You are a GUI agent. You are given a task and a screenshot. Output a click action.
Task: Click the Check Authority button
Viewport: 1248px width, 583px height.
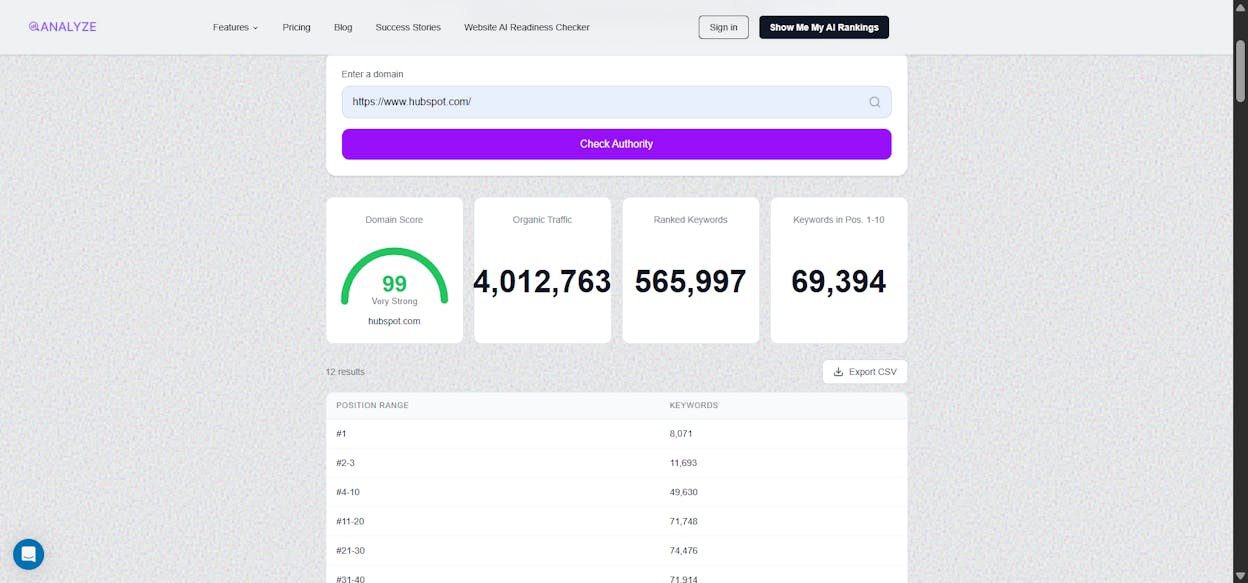(x=616, y=144)
